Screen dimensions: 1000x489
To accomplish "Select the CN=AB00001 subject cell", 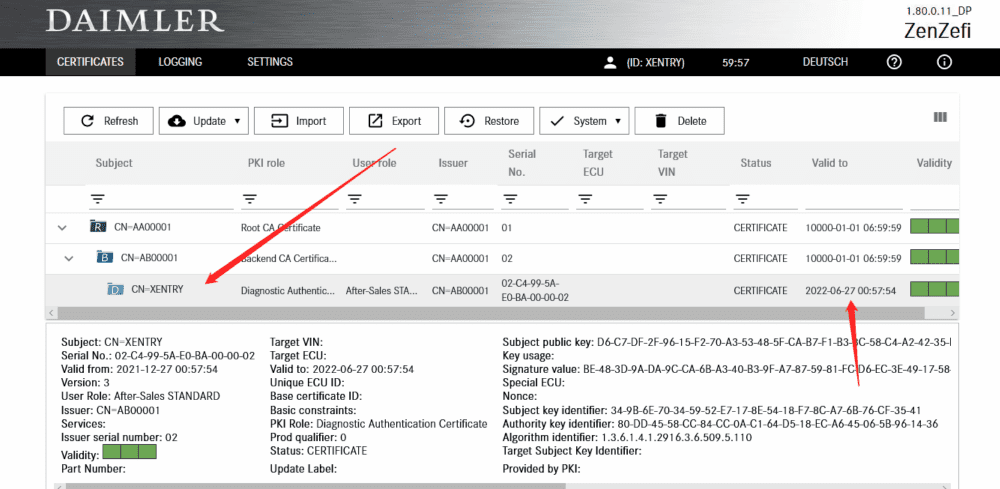I will click(149, 258).
